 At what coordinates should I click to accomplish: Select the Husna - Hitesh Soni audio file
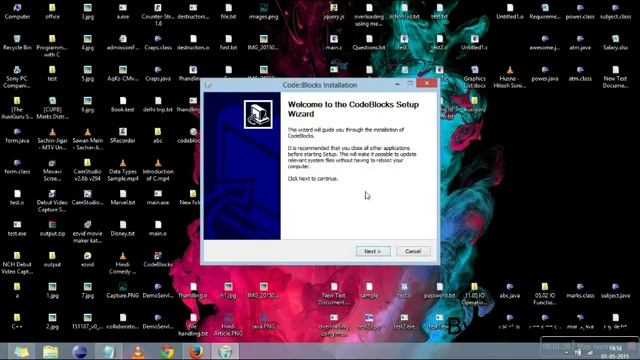pyautogui.click(x=510, y=77)
